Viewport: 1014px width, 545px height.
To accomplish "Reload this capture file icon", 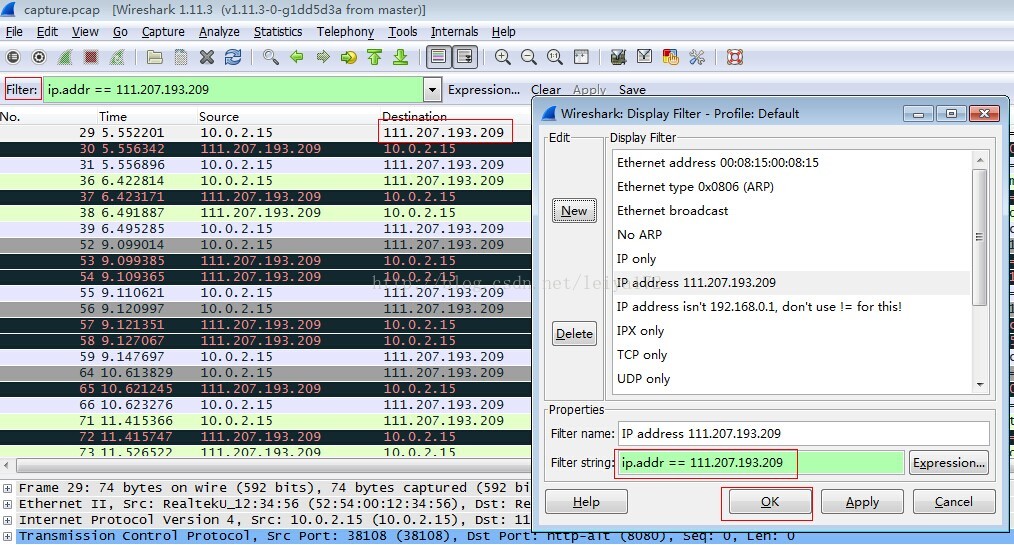I will click(x=233, y=58).
